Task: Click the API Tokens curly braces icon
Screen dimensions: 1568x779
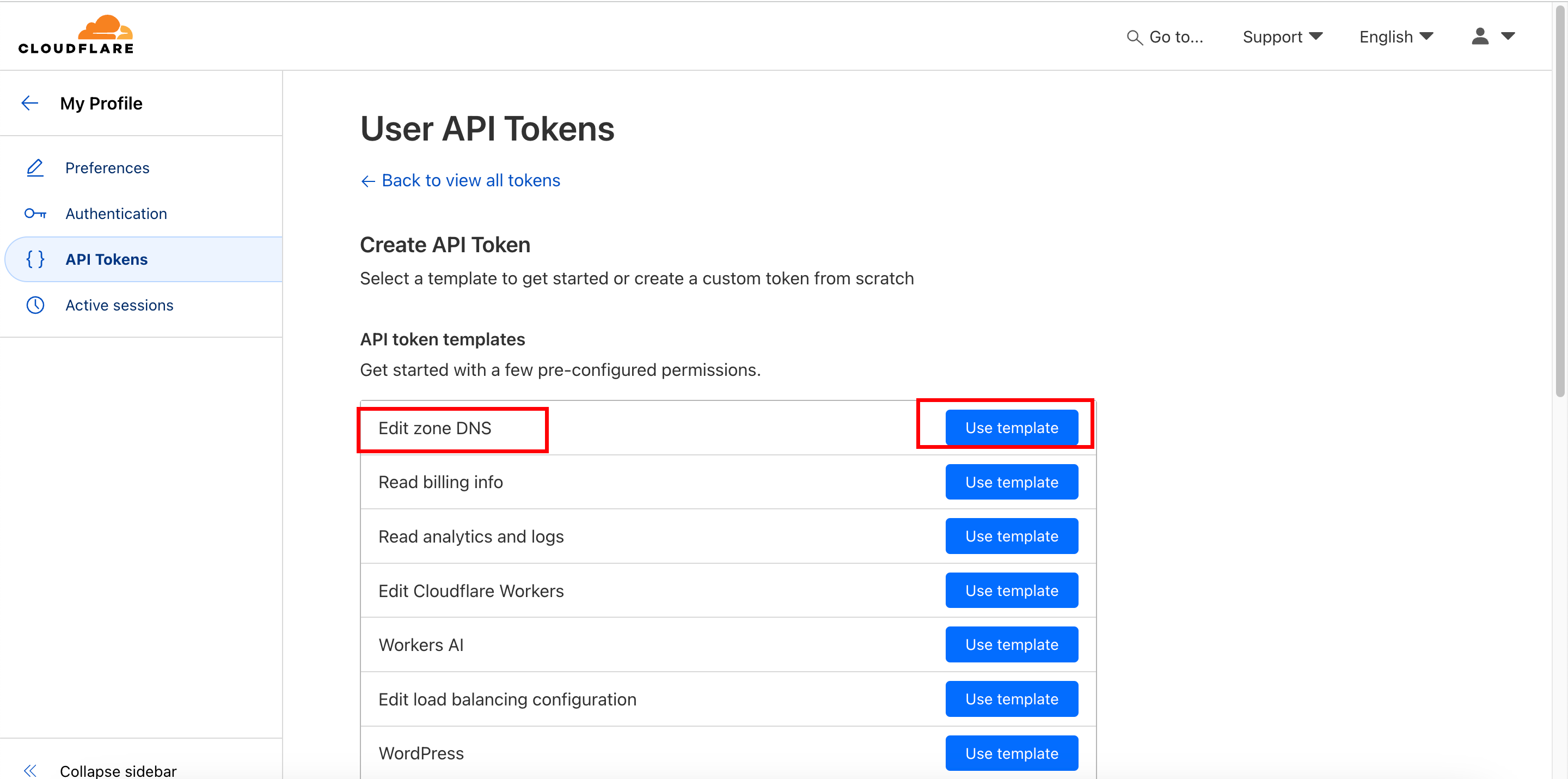Action: click(x=35, y=259)
